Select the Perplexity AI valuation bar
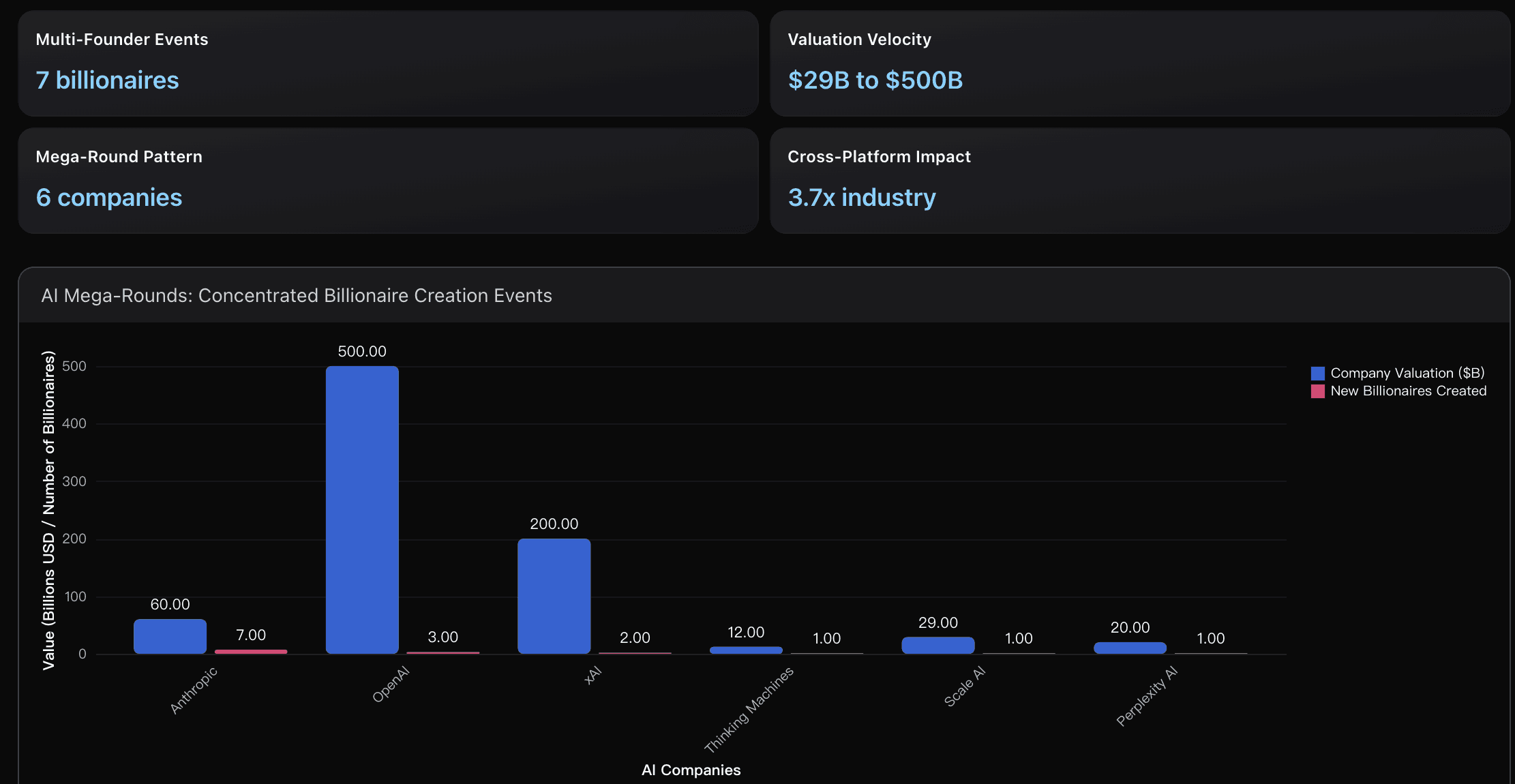 (x=1130, y=646)
